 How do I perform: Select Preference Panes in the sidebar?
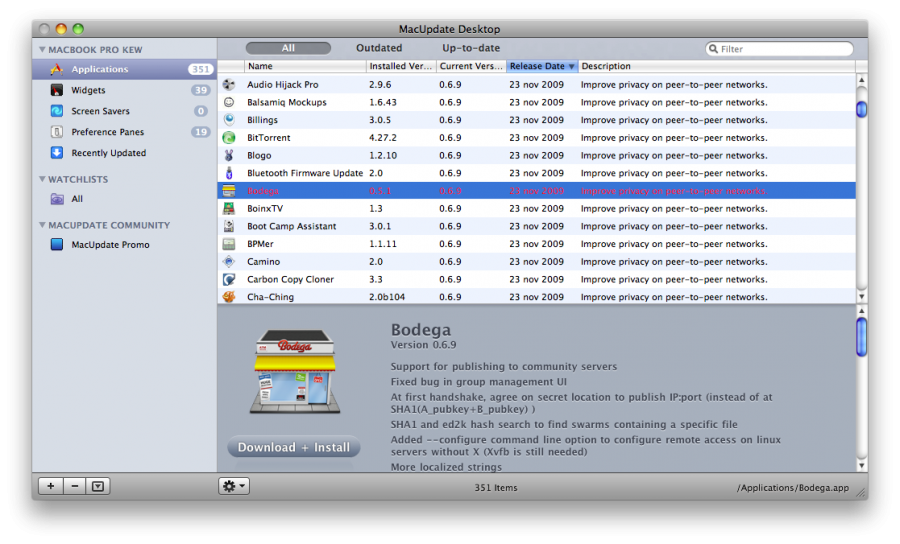click(x=125, y=132)
